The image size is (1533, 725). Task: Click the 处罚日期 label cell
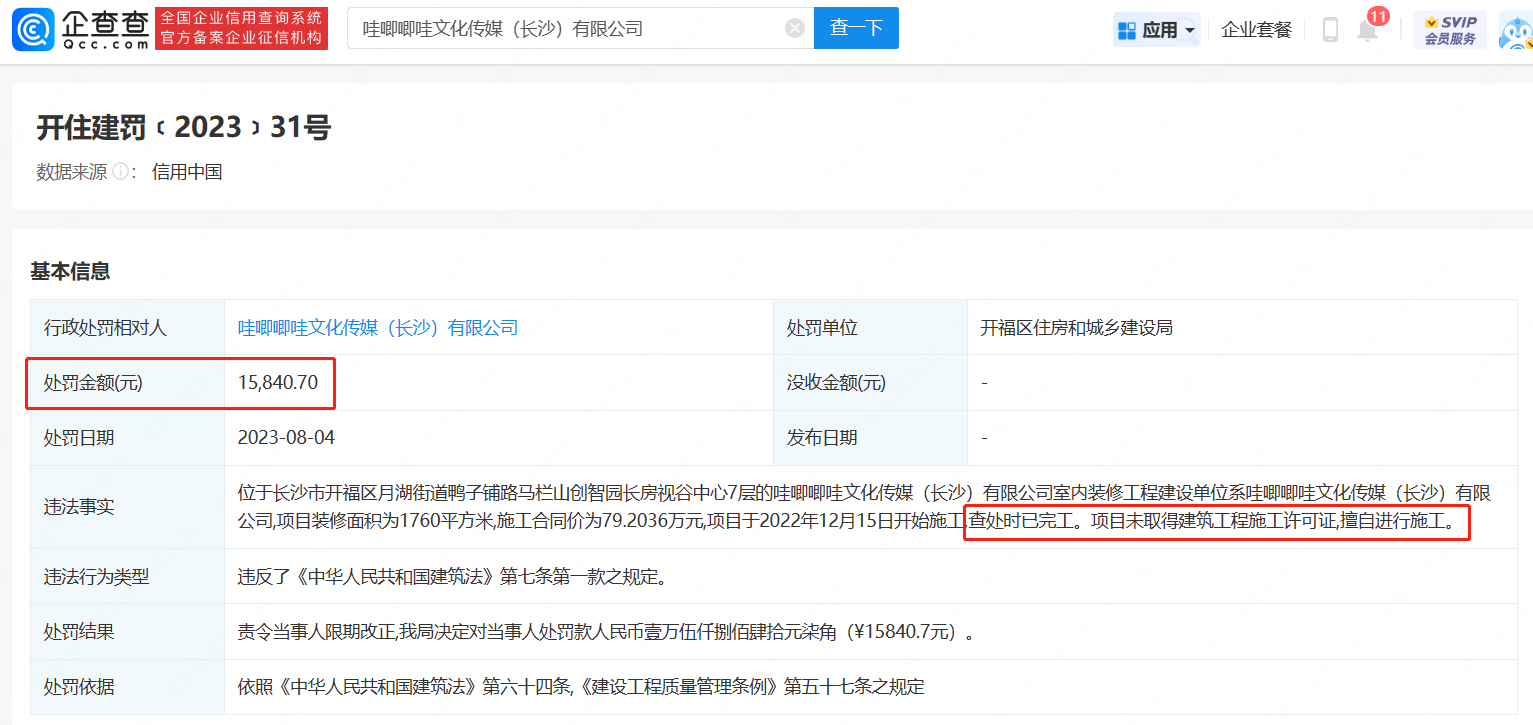pyautogui.click(x=128, y=438)
